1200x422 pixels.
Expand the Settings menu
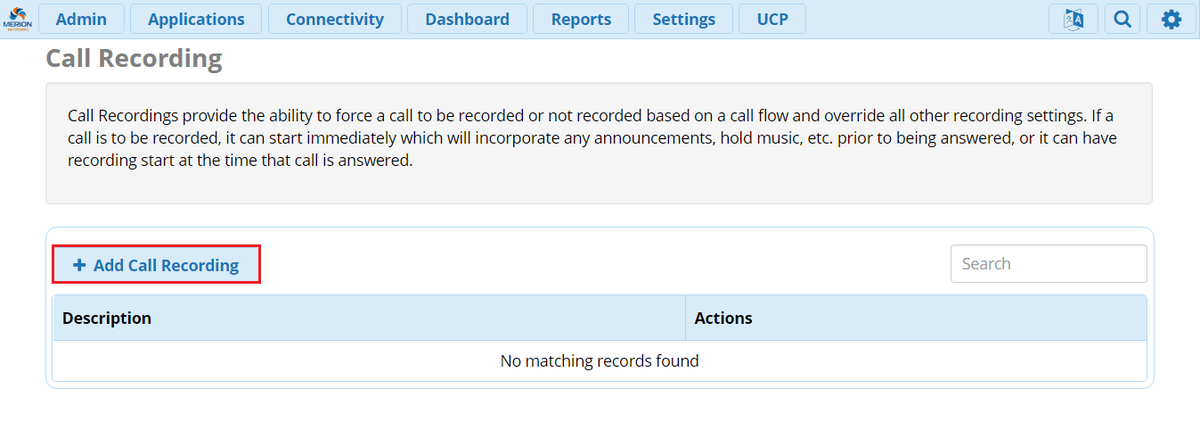(x=683, y=19)
